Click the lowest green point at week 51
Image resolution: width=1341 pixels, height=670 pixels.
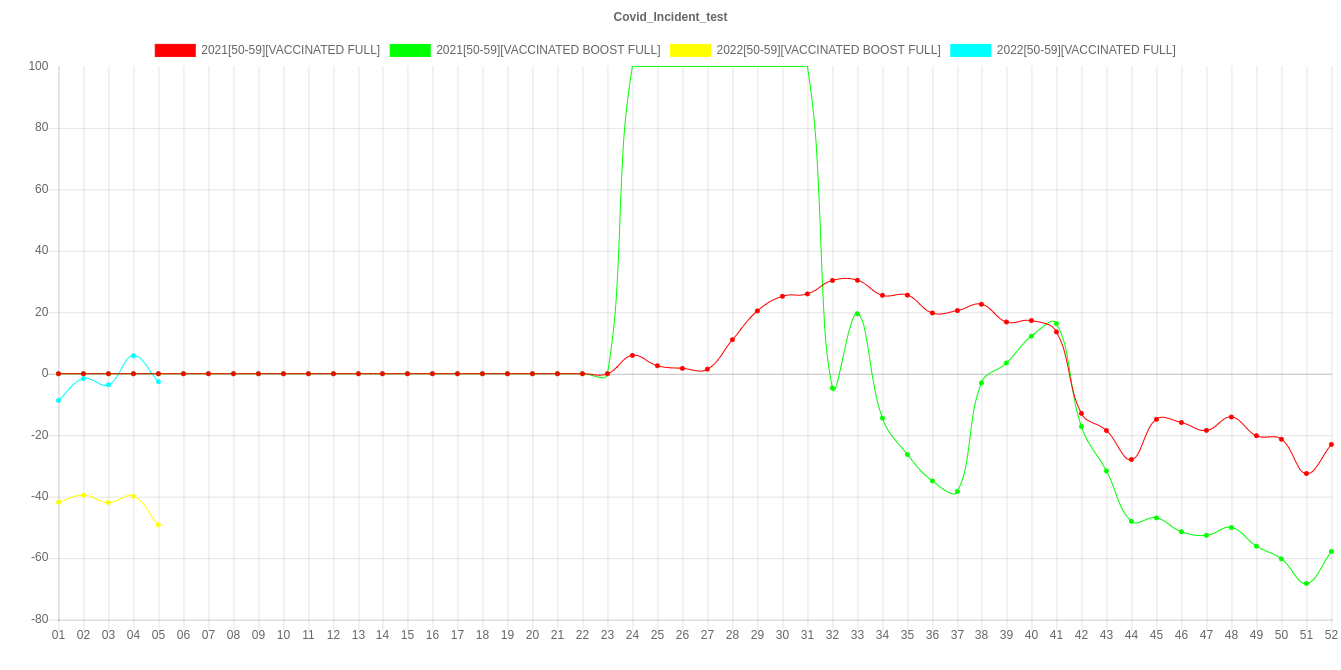(x=1306, y=583)
